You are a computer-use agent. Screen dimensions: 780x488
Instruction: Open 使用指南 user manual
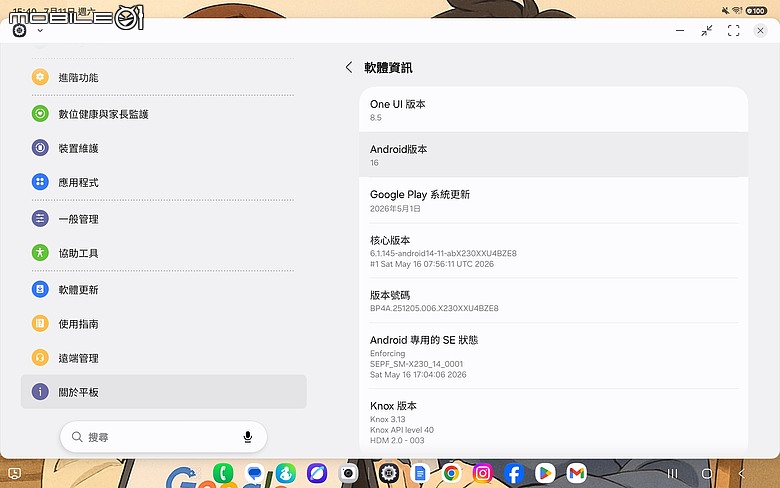click(x=163, y=324)
